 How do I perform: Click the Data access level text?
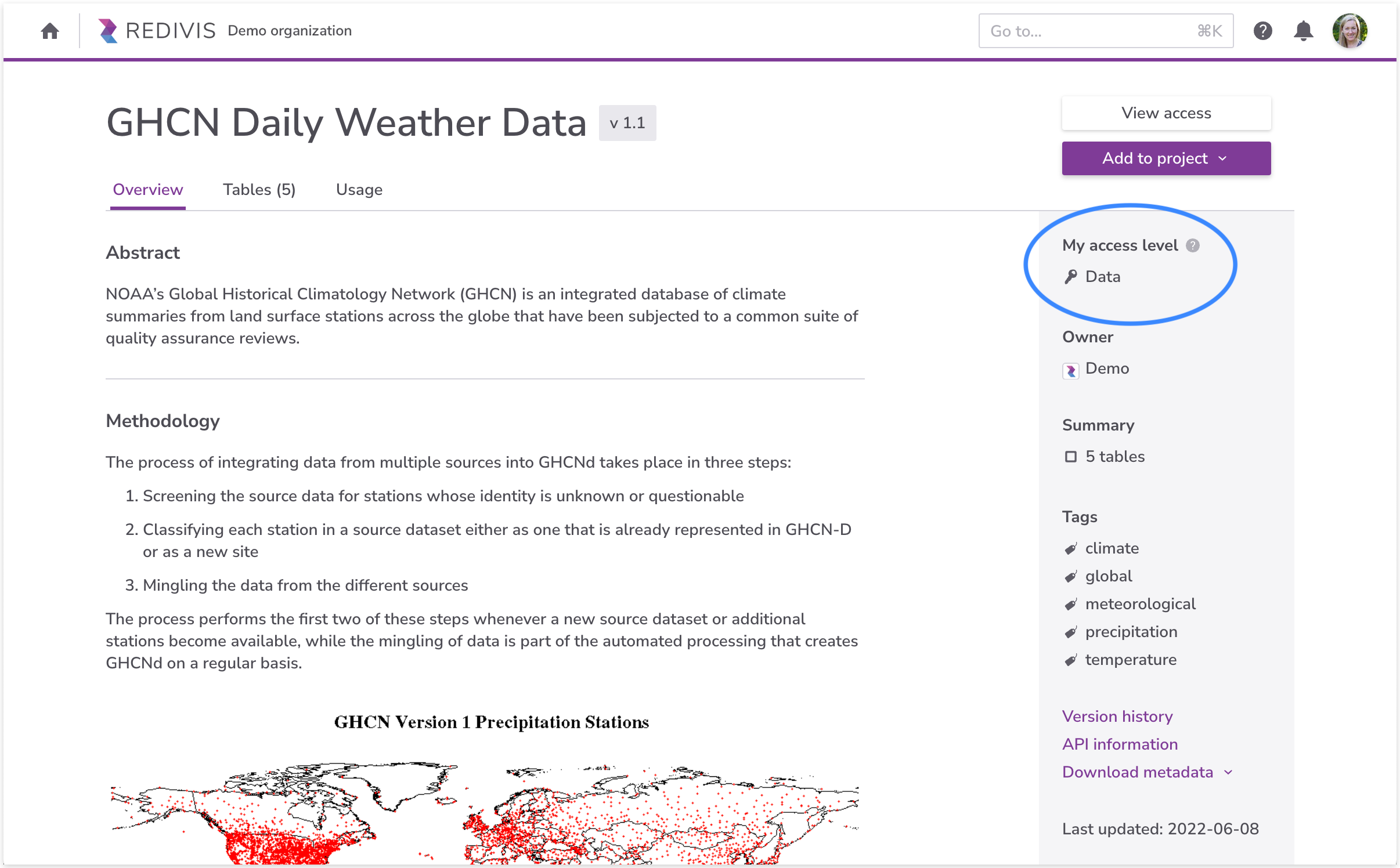pyautogui.click(x=1102, y=277)
